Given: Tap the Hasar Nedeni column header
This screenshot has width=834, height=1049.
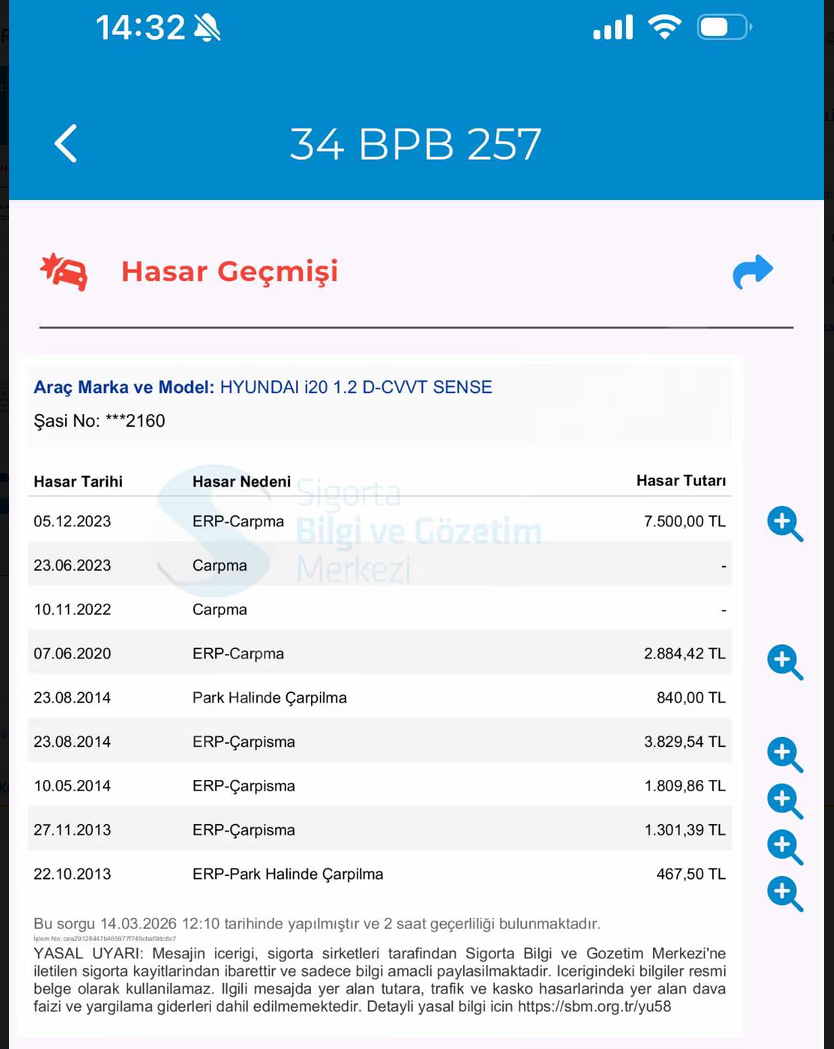Looking at the screenshot, I should click(x=241, y=482).
